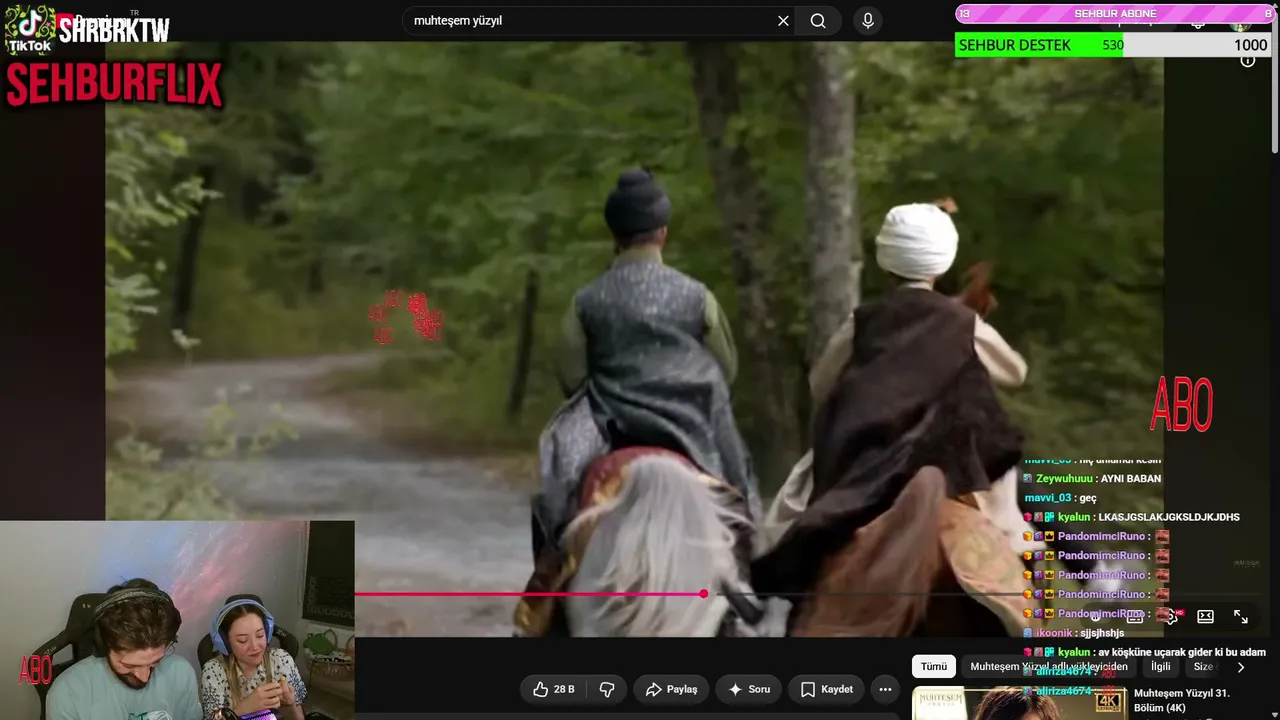The width and height of the screenshot is (1280, 720).
Task: Clear the search box text
Action: pos(783,21)
